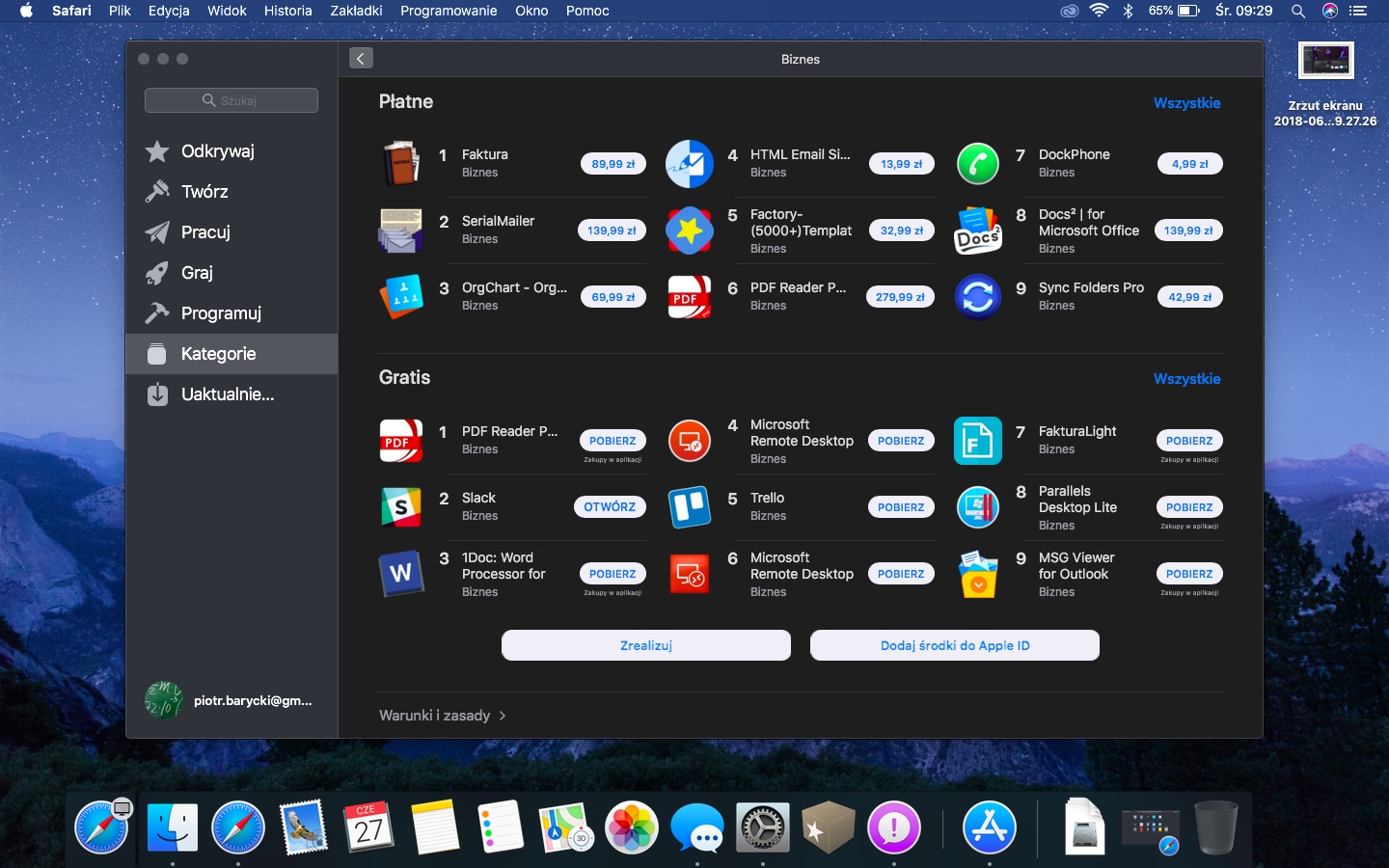Open App Store from the Dock
This screenshot has height=868, width=1389.
point(990,827)
